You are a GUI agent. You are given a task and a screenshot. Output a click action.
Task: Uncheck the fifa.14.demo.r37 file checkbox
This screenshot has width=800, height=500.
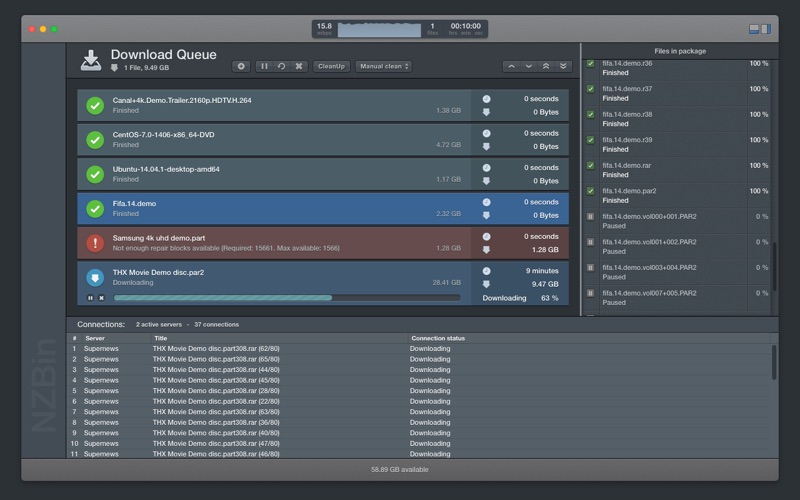(590, 89)
